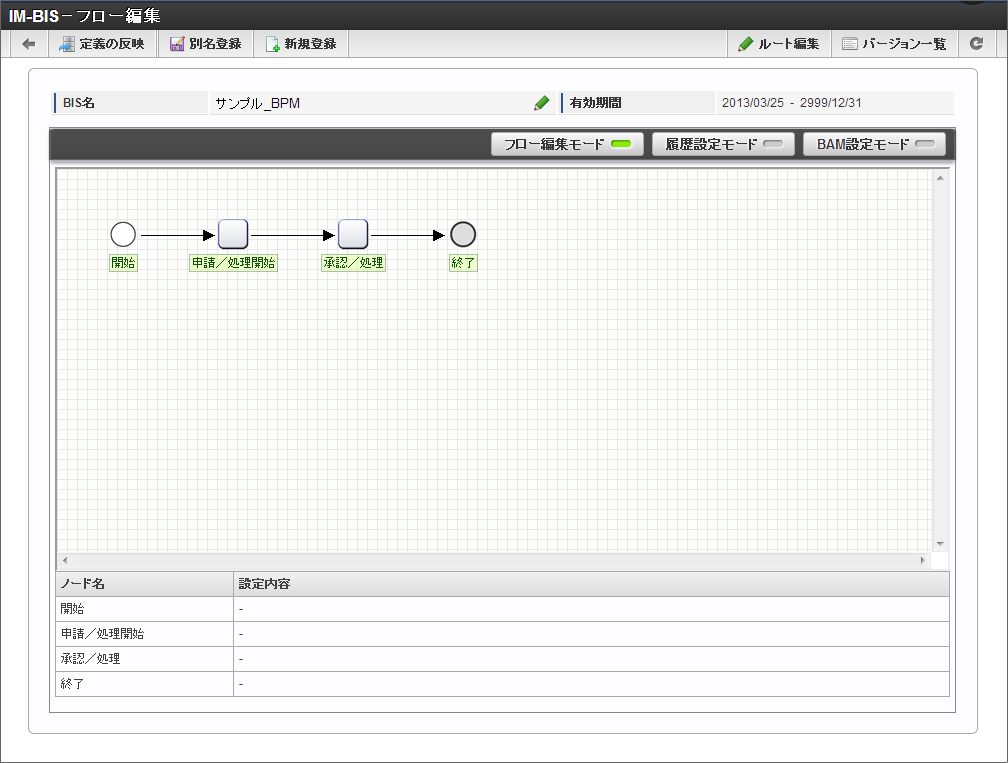Select the 申請/処理開始 row in table

tap(502, 634)
